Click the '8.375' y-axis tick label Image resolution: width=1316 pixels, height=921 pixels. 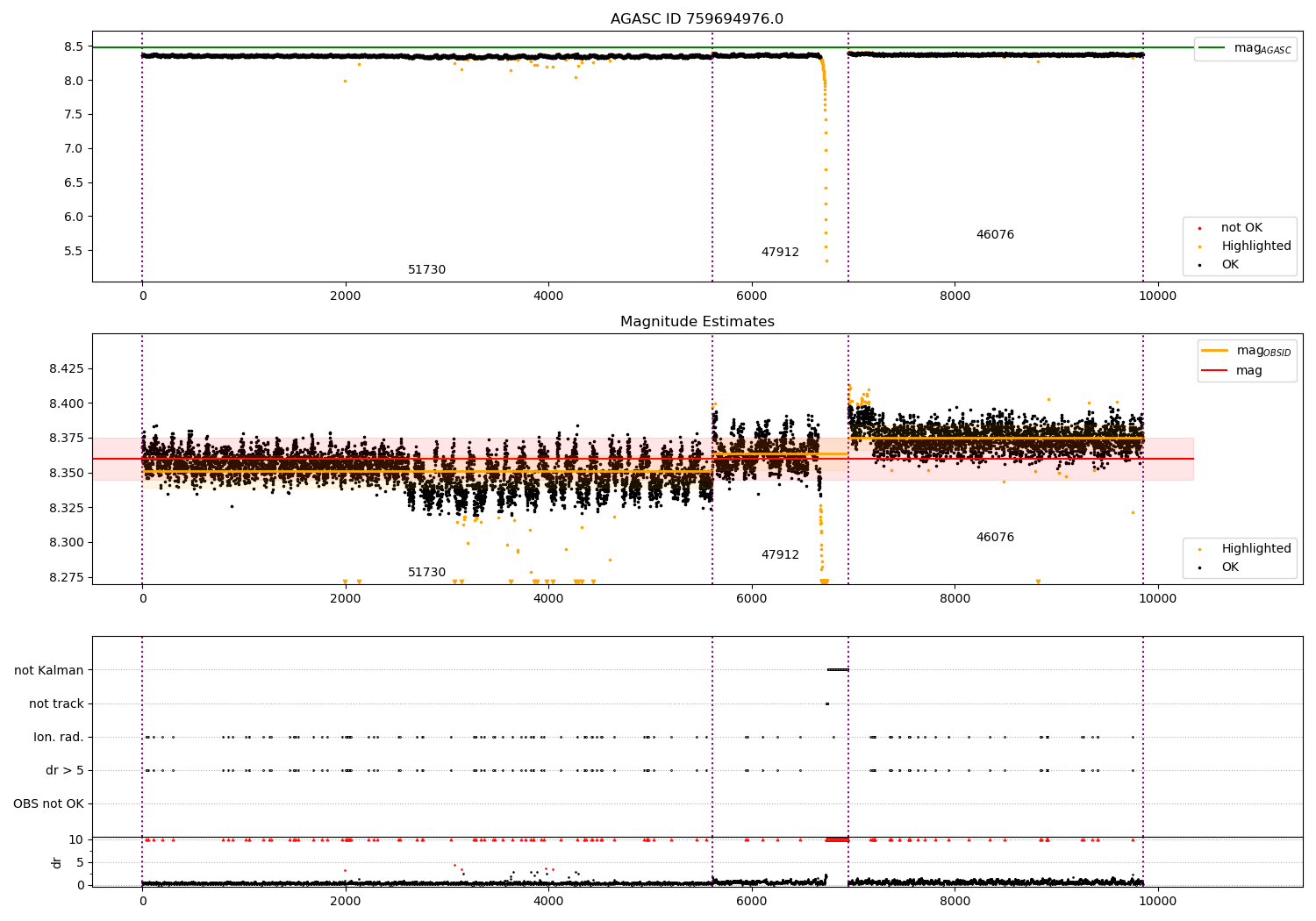[x=67, y=439]
